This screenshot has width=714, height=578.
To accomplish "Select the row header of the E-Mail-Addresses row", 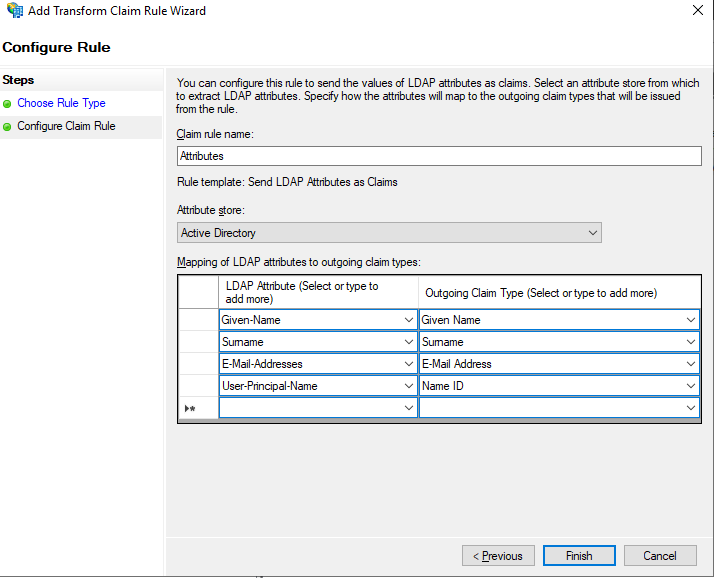I will pos(199,363).
